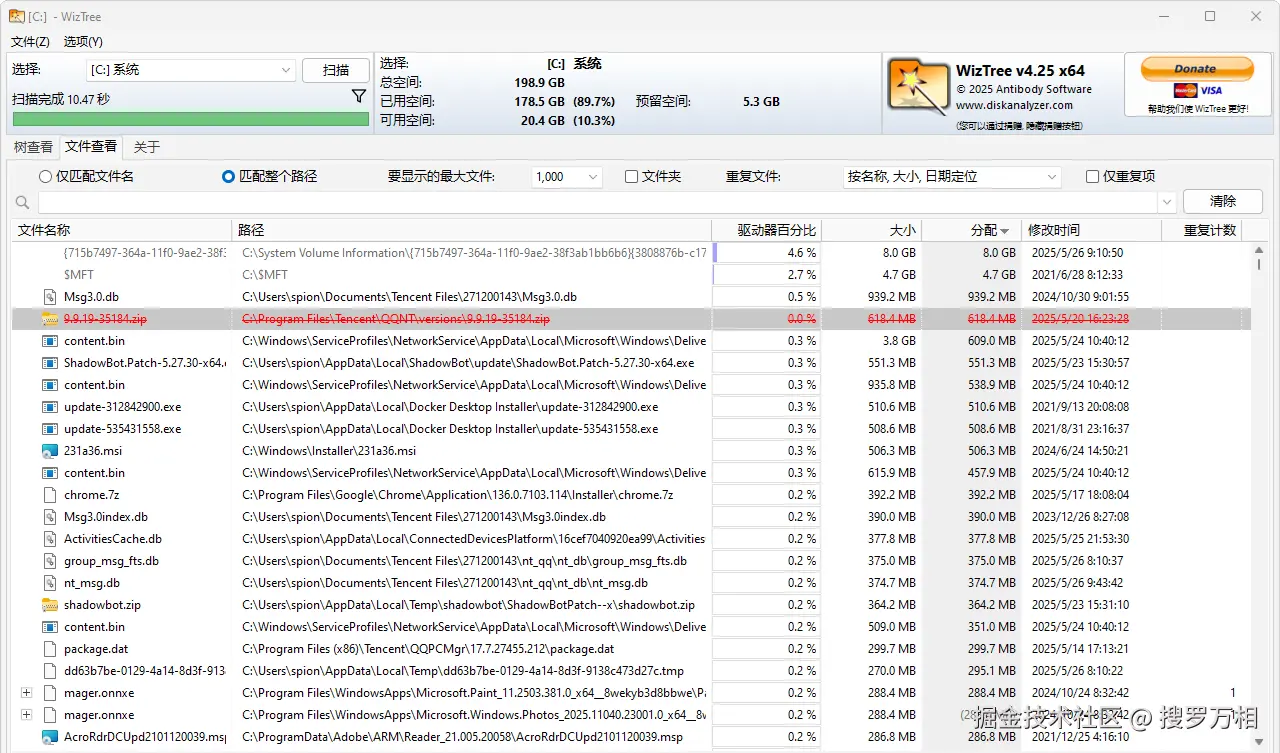This screenshot has height=753, width=1280.
Task: Click the scrollbar up arrow
Action: pos(1258,250)
